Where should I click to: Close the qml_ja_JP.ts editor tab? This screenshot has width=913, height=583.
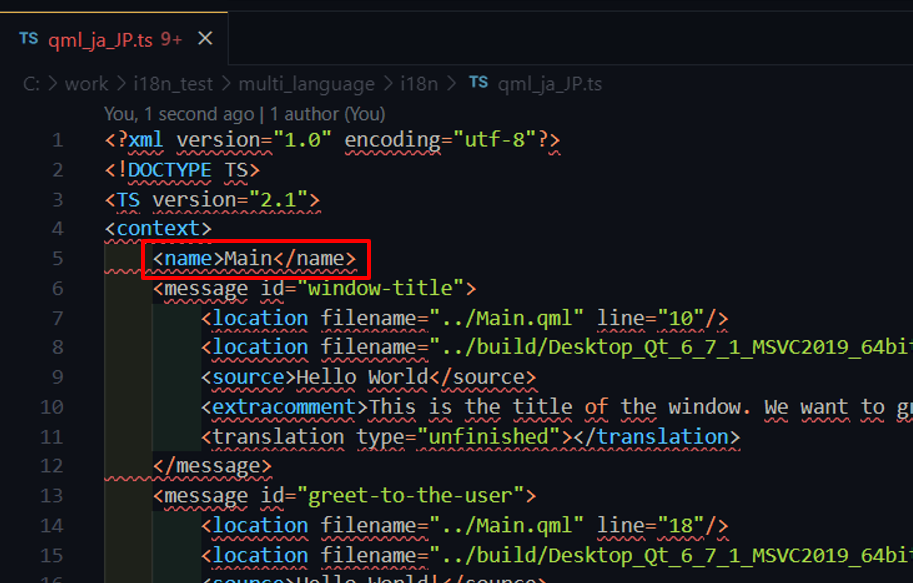[x=205, y=39]
